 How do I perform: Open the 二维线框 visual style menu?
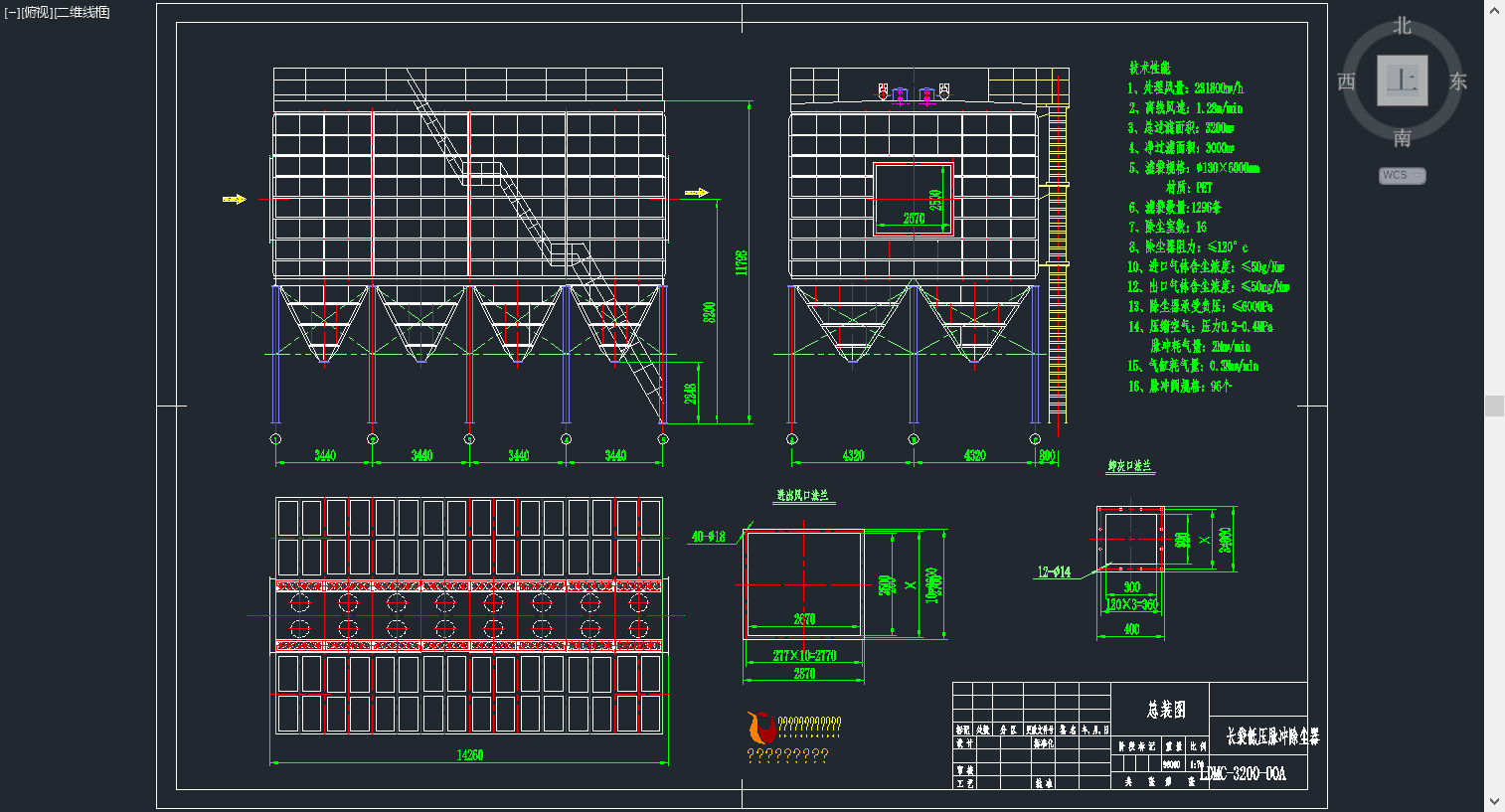(83, 12)
